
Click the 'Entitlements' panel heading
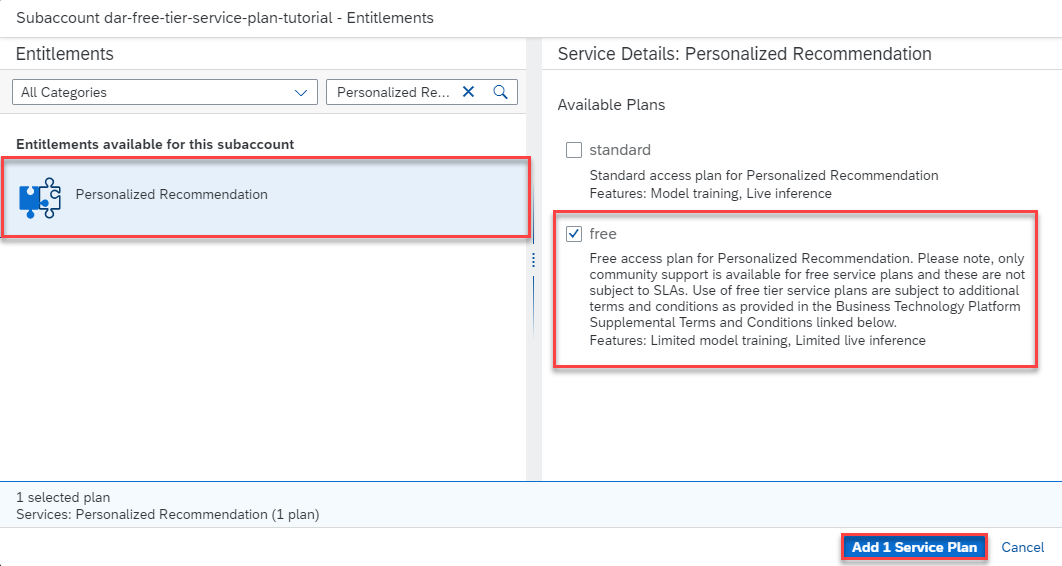click(x=64, y=54)
